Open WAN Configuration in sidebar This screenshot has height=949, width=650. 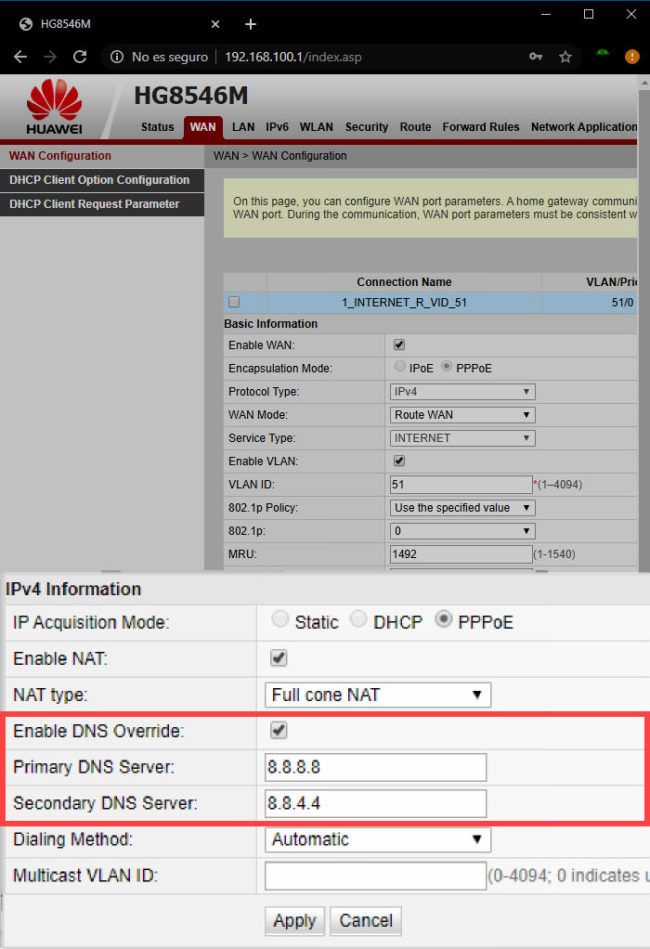tap(102, 156)
